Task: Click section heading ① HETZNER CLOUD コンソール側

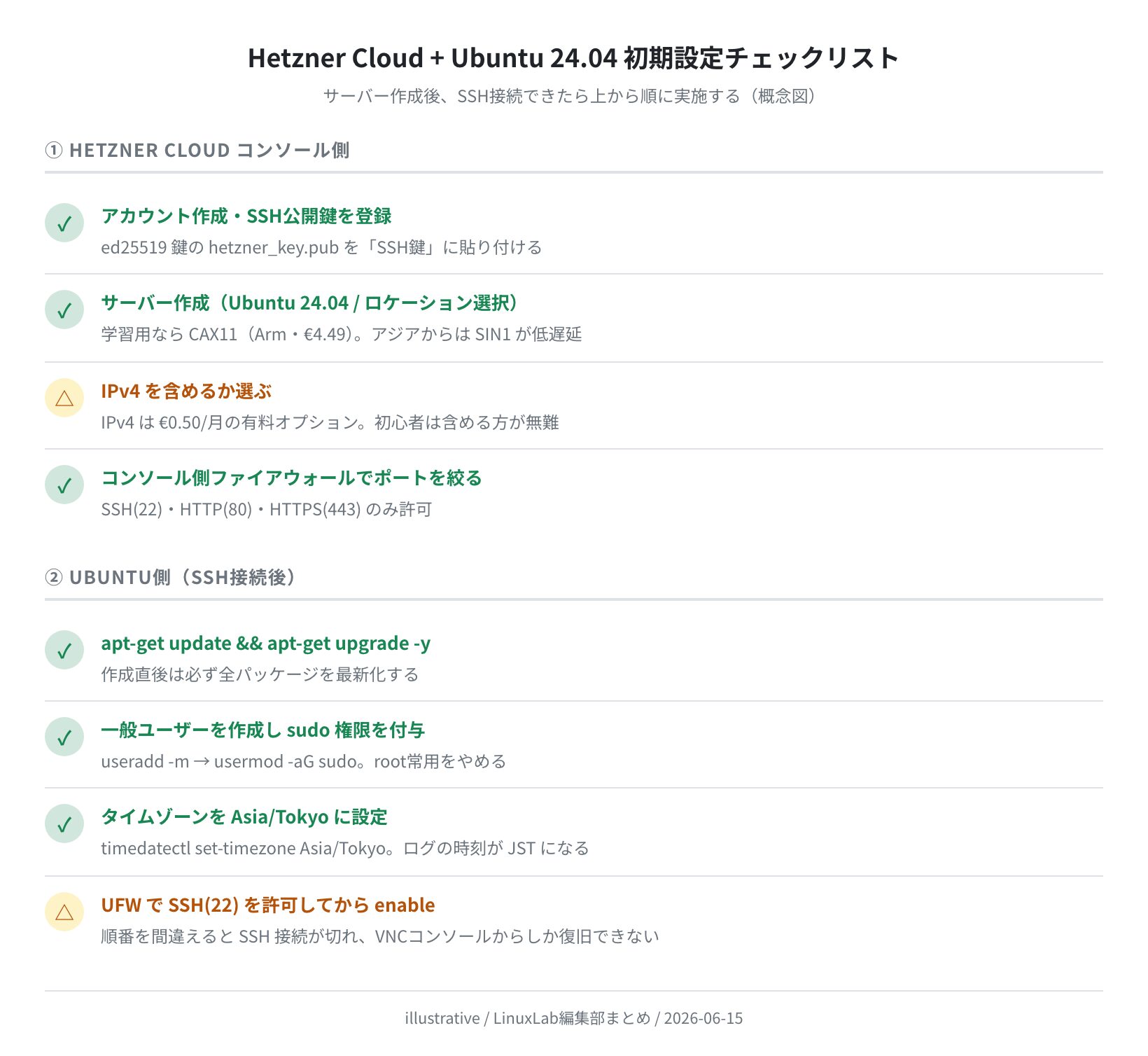Action: click(197, 150)
